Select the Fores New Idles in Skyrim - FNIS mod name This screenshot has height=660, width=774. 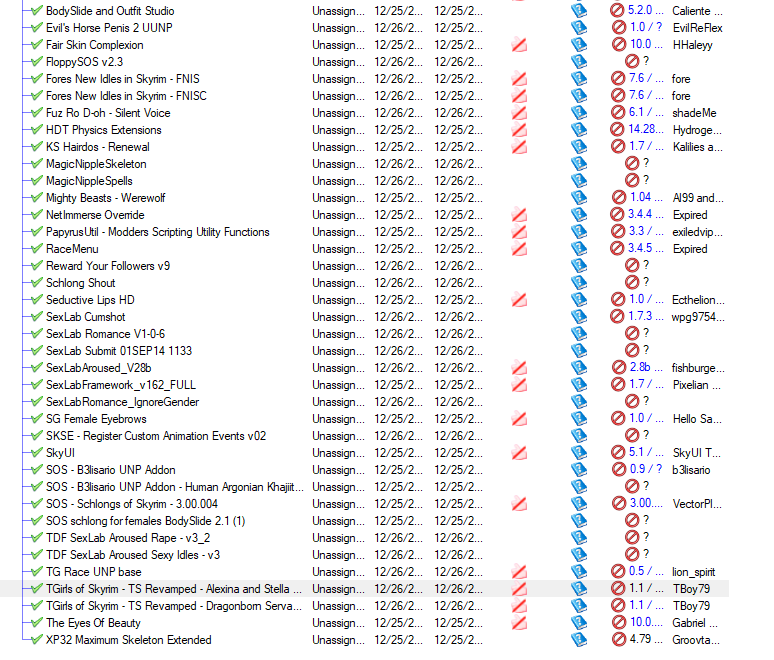(x=123, y=79)
